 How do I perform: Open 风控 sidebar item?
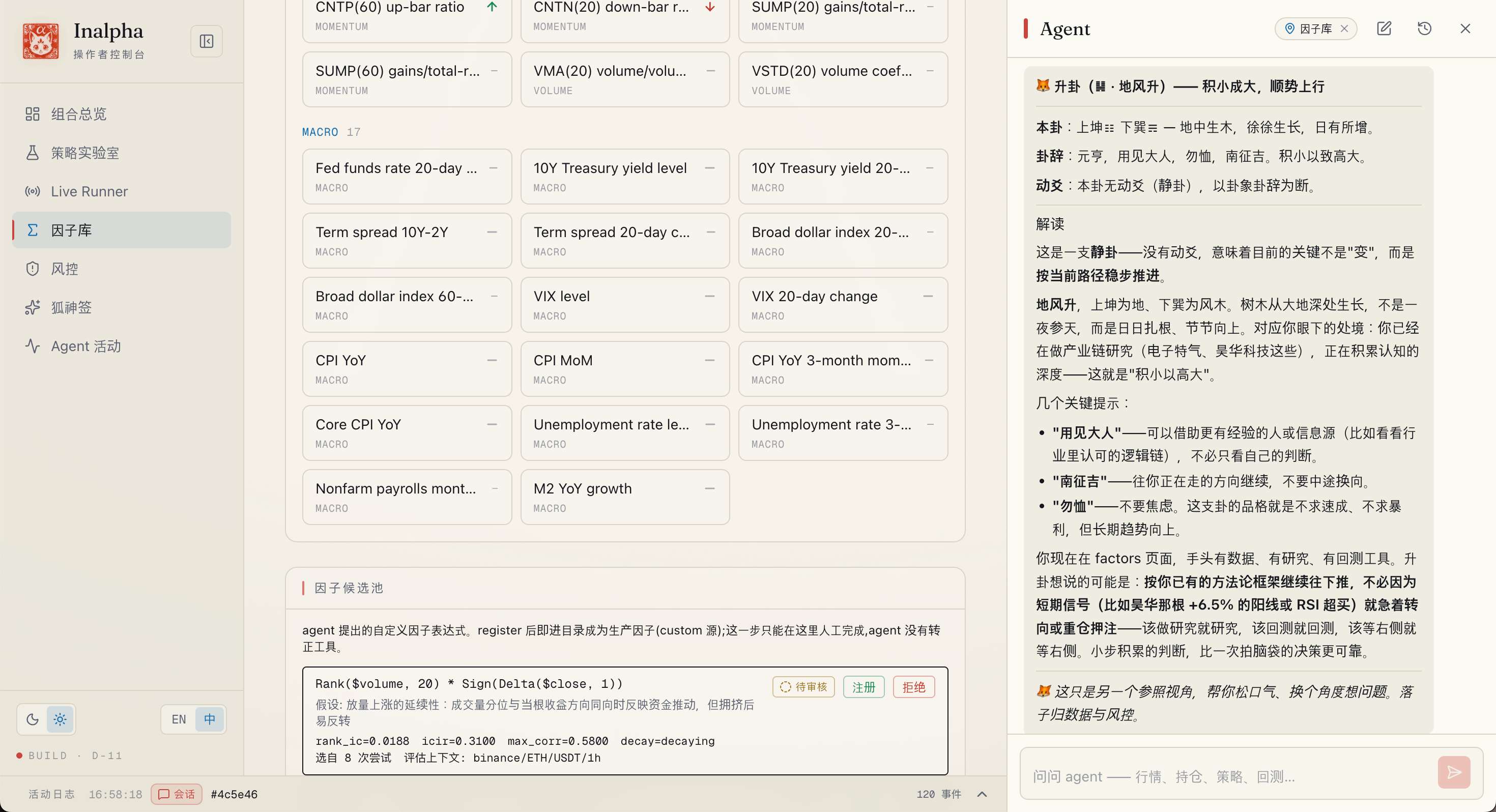coord(122,268)
